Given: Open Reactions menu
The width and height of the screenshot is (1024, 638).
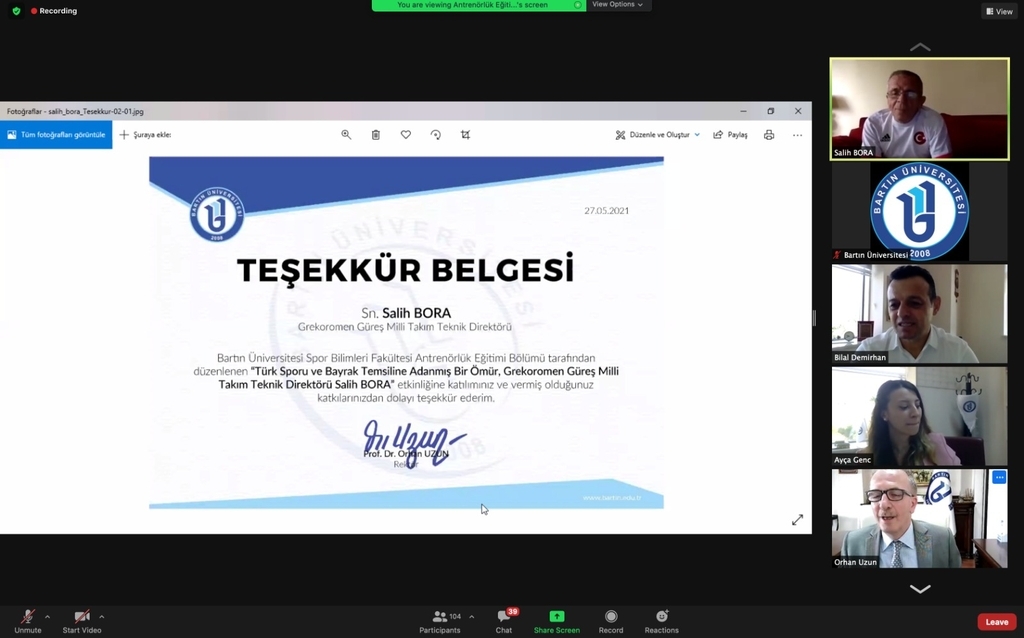Looking at the screenshot, I should coord(662,621).
